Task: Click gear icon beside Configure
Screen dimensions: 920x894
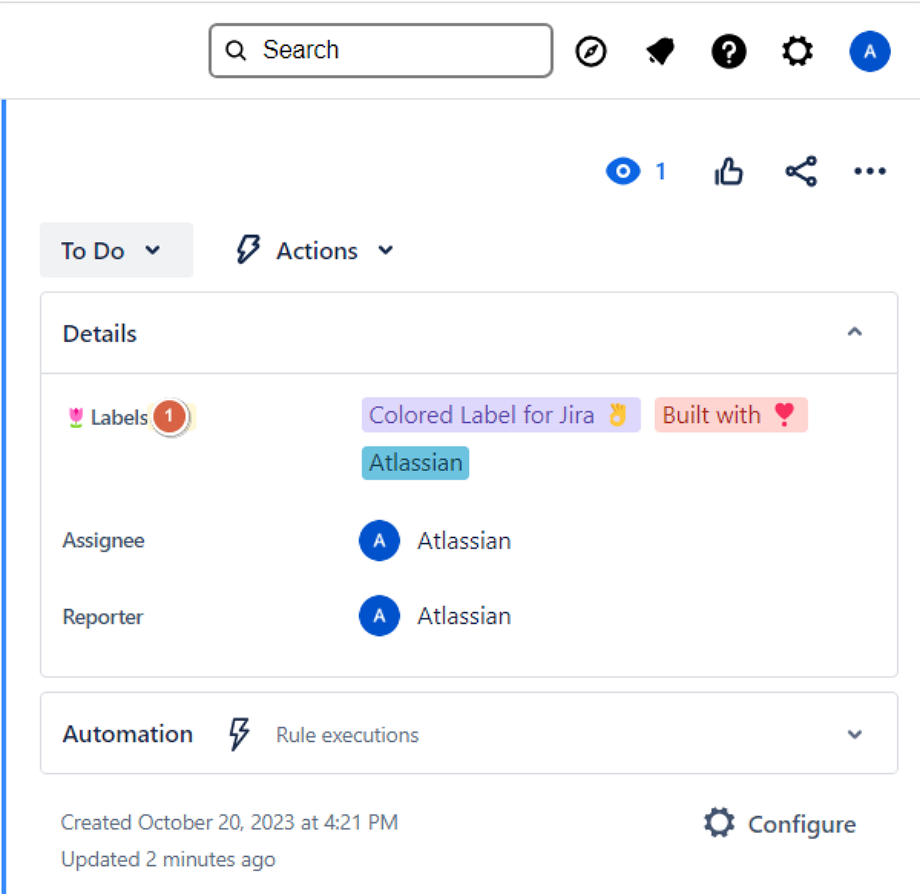Action: click(719, 822)
